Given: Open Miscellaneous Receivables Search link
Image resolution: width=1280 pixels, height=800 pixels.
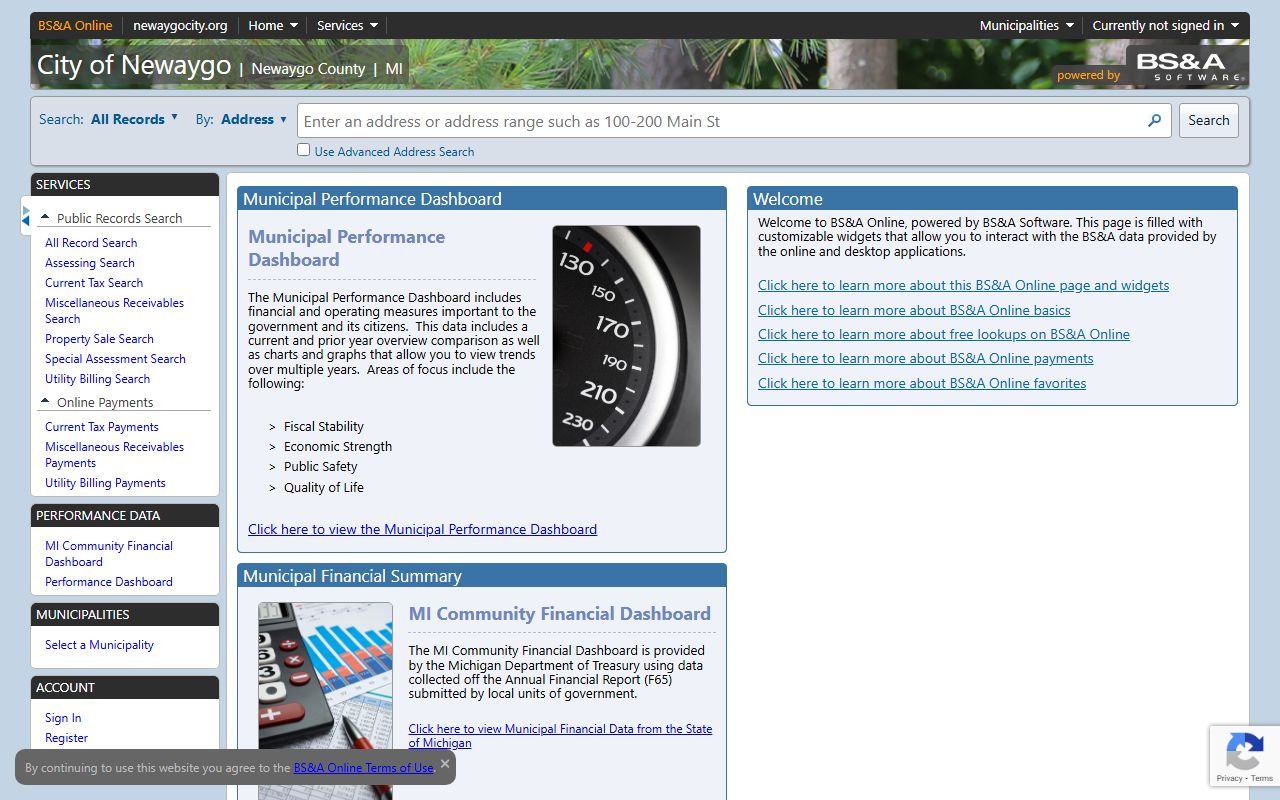Looking at the screenshot, I should pos(114,311).
